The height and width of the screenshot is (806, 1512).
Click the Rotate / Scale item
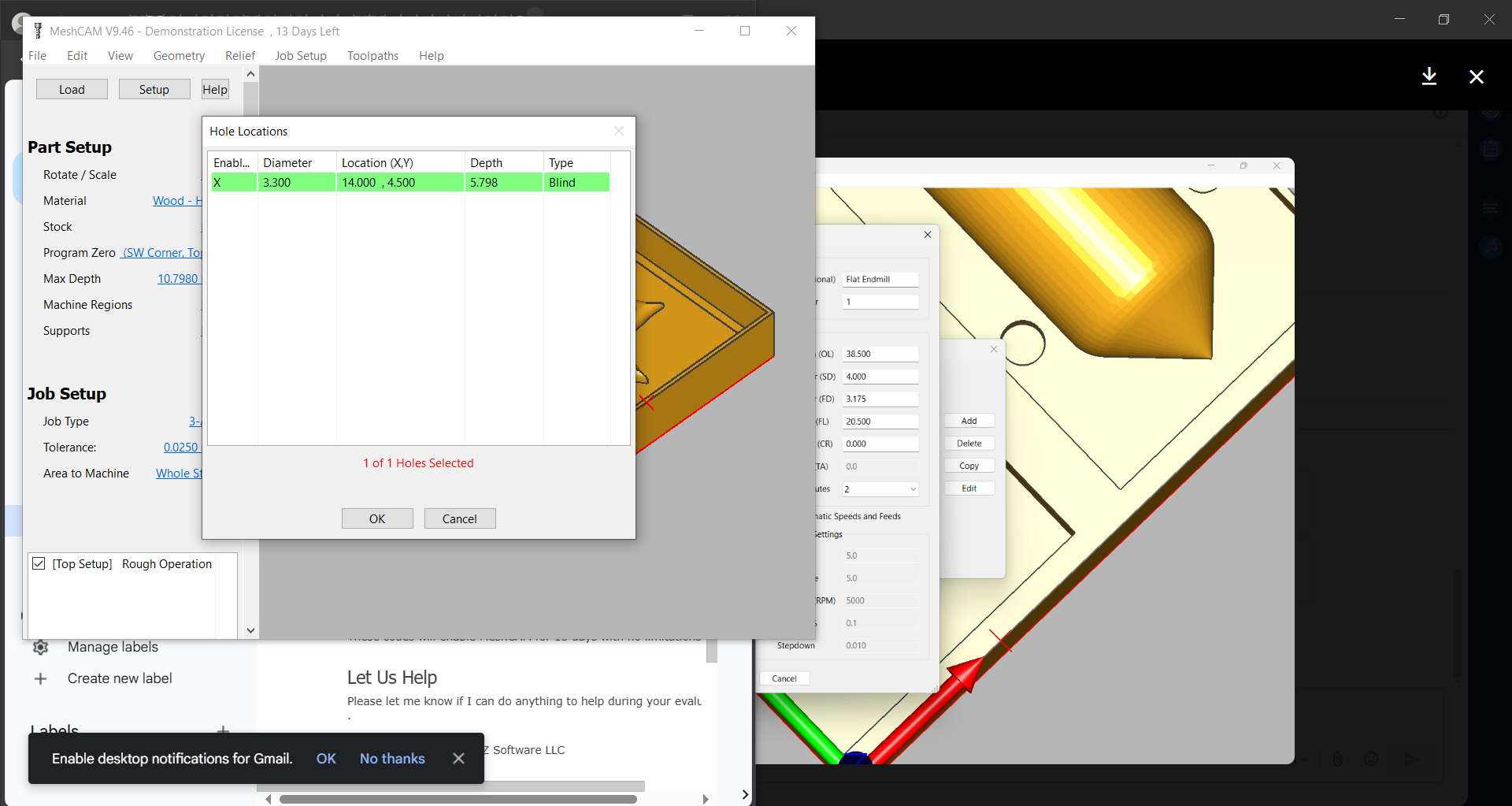80,174
